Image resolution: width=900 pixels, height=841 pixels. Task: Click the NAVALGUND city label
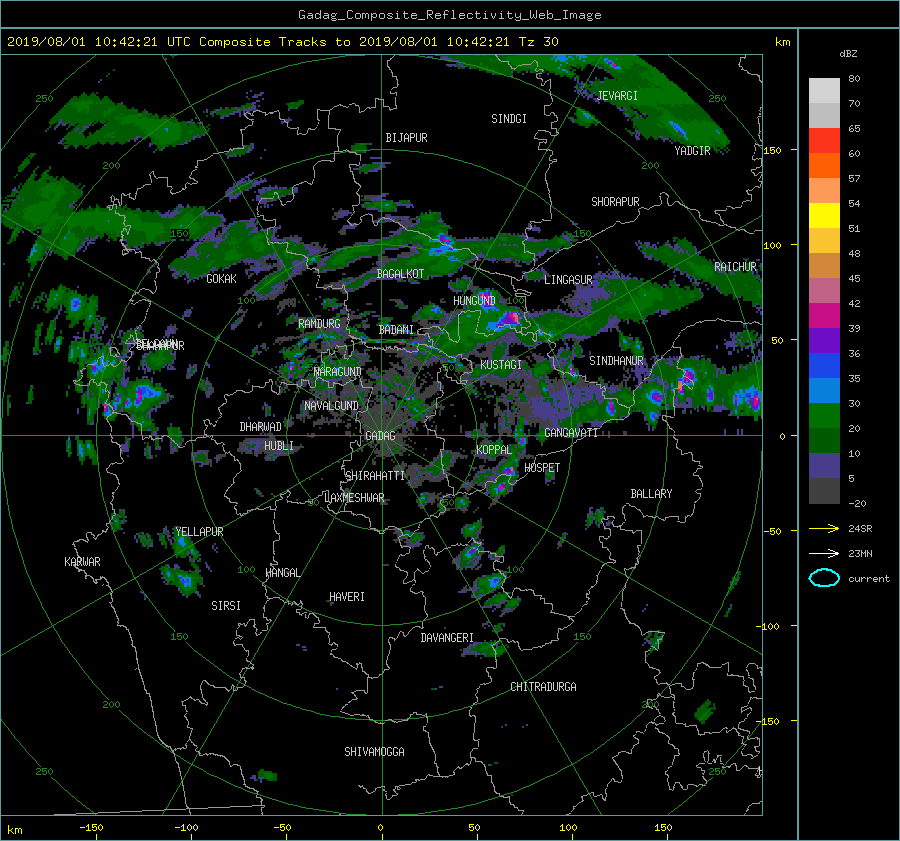pyautogui.click(x=331, y=406)
